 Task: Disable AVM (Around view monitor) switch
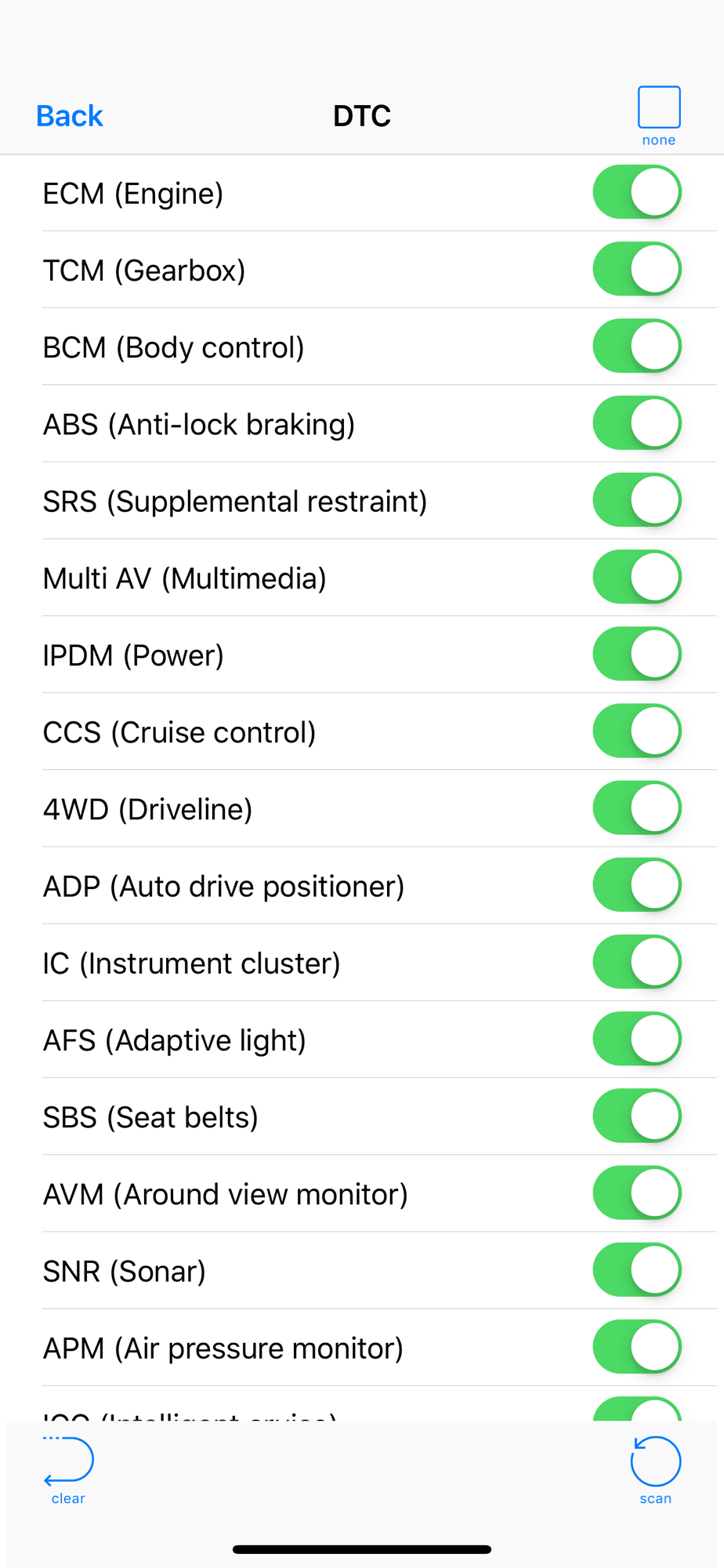[637, 1193]
